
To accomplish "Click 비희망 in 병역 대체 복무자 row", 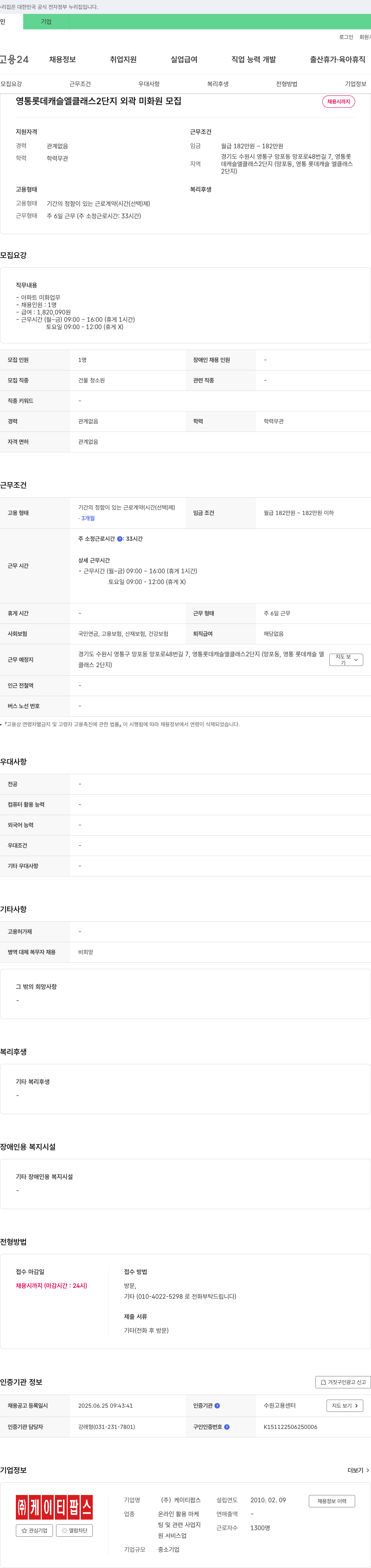I will tap(85, 952).
